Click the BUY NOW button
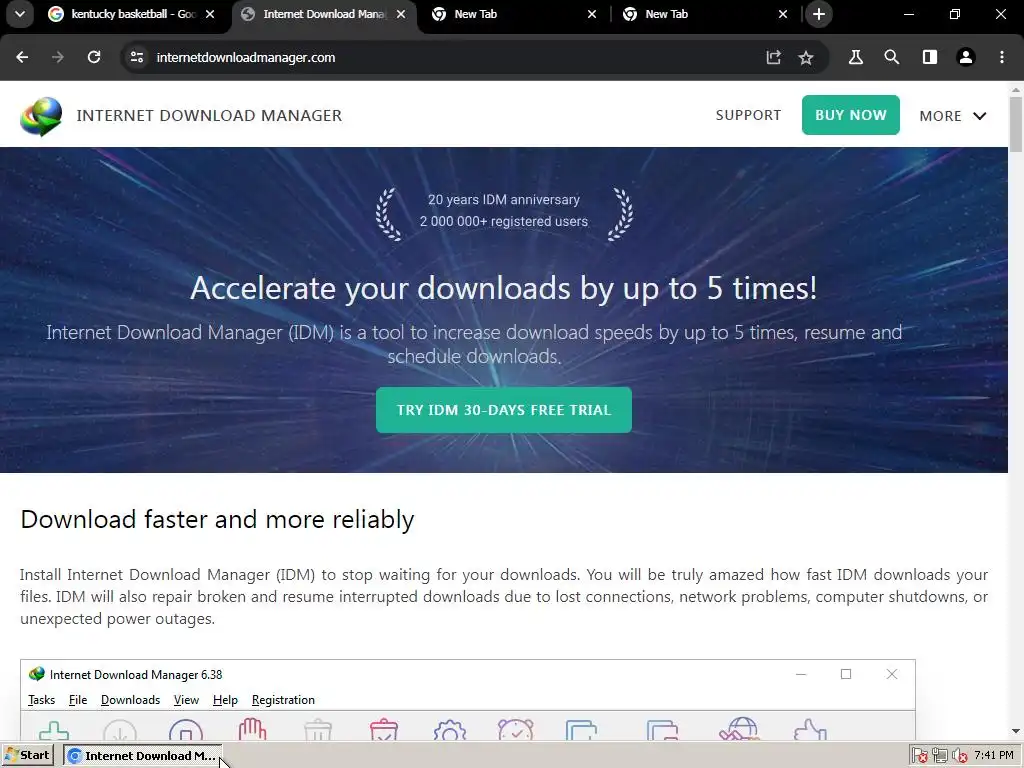The width and height of the screenshot is (1024, 768). (850, 115)
